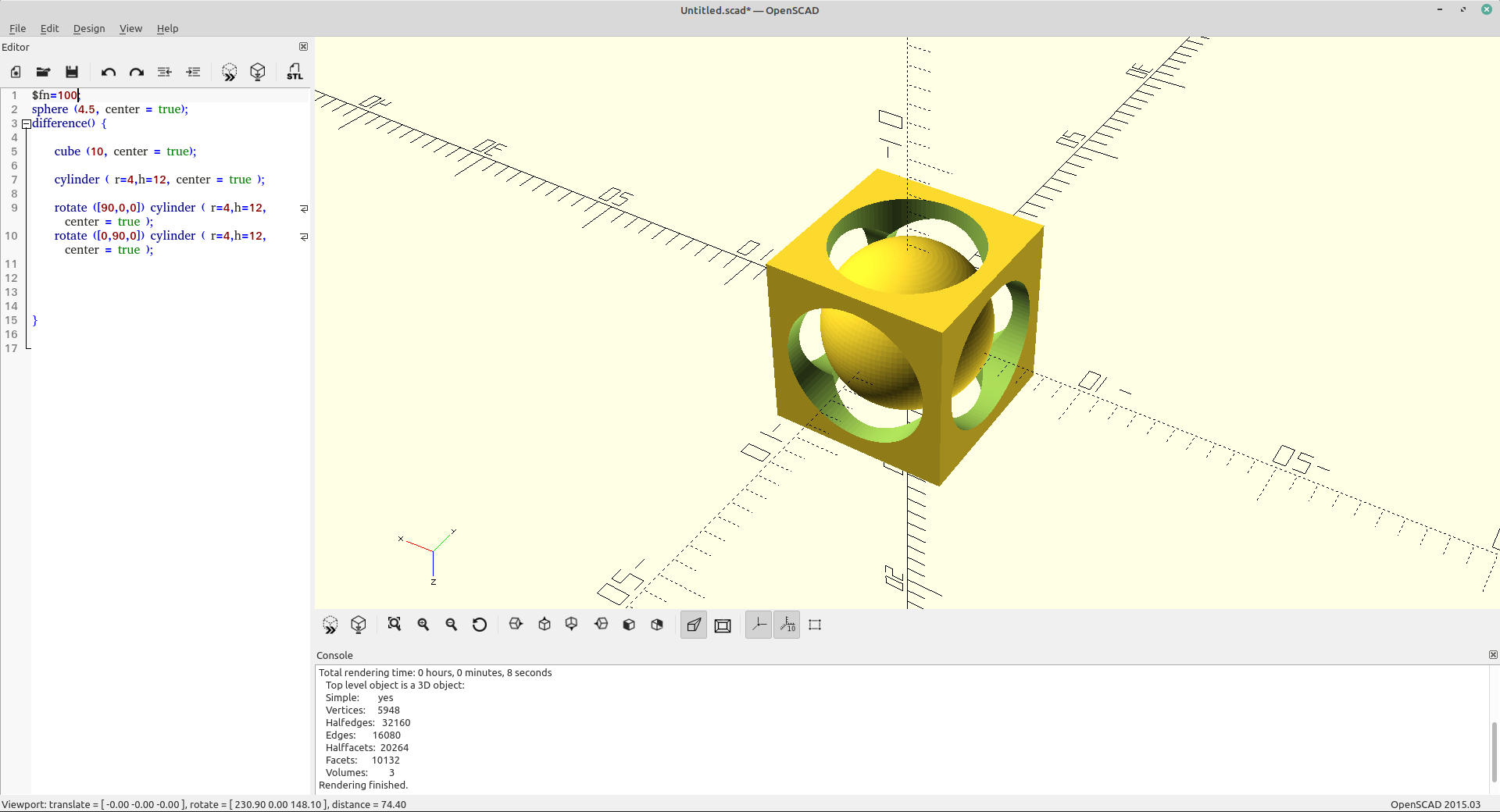Click the 'Volumes: 3' console line
1500x812 pixels.
point(360,772)
